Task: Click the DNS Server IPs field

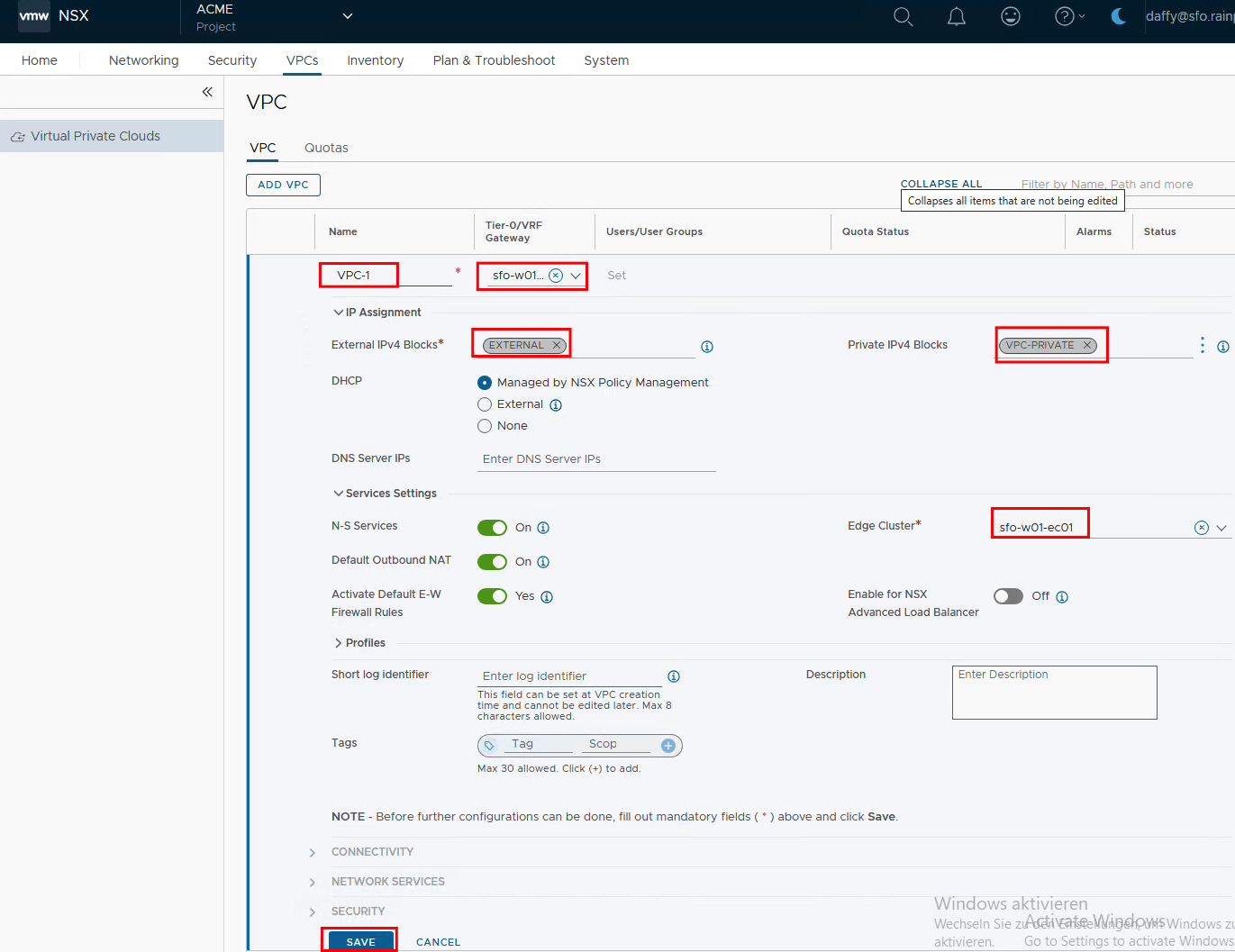Action: [595, 459]
